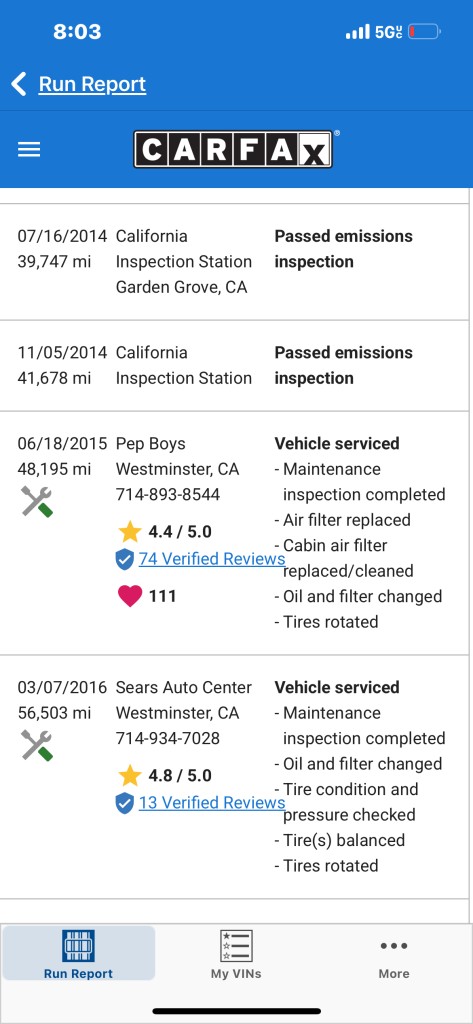Screen dimensions: 473x1024
Task: Open the More tab
Action: (394, 958)
